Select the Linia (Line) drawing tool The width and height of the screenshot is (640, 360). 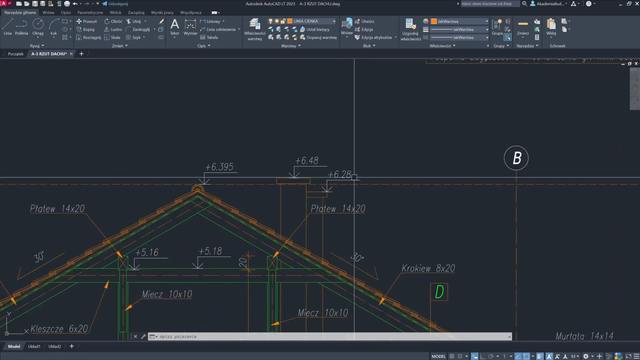click(x=8, y=27)
